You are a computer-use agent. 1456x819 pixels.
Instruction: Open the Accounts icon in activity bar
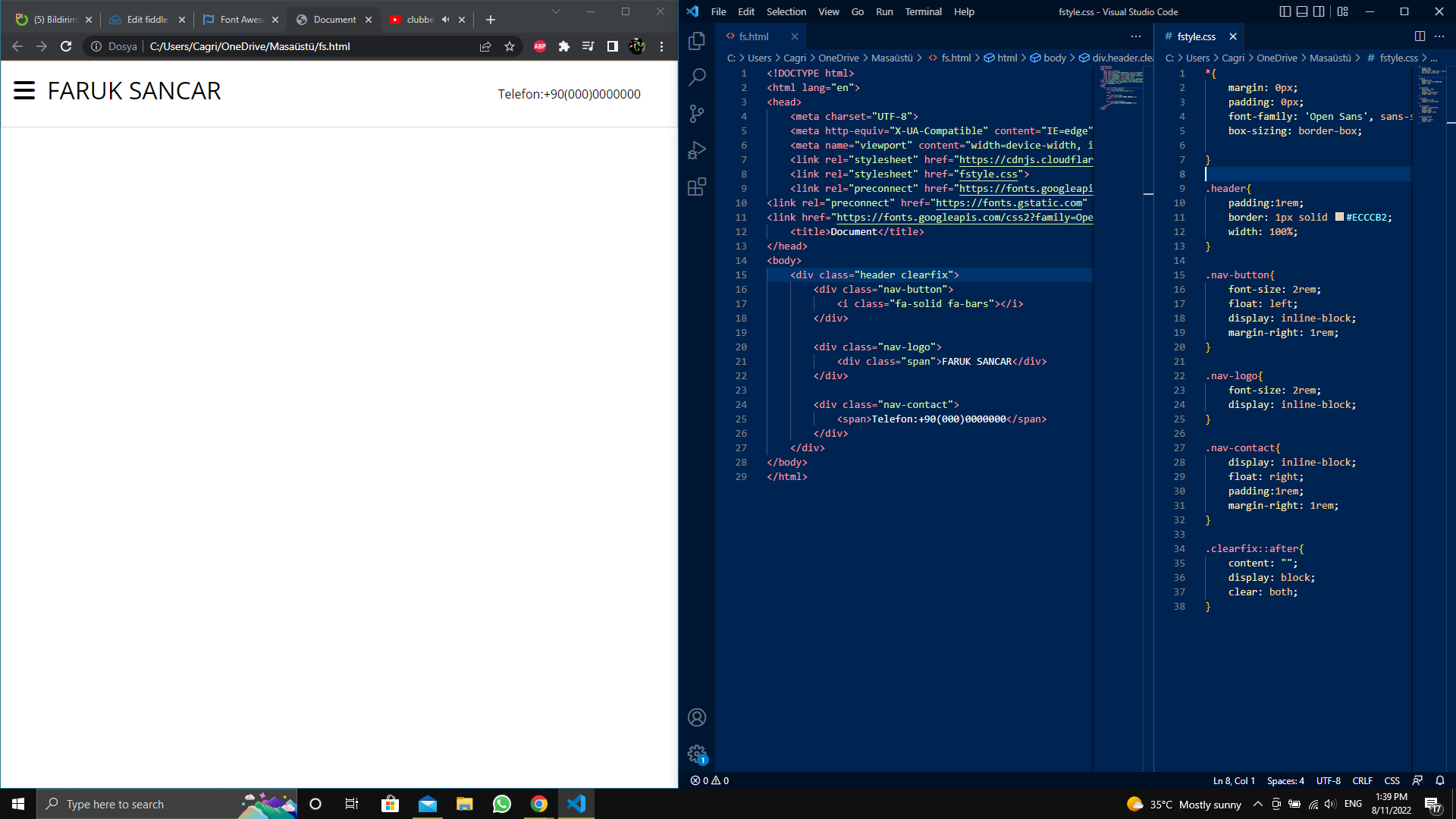point(696,717)
